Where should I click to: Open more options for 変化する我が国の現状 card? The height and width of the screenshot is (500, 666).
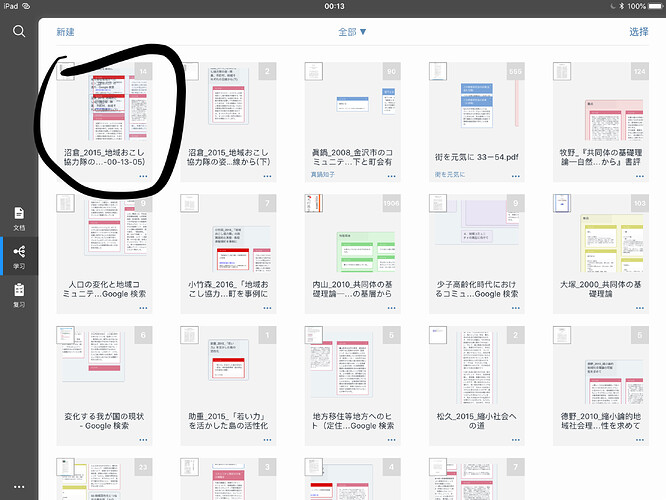143,440
